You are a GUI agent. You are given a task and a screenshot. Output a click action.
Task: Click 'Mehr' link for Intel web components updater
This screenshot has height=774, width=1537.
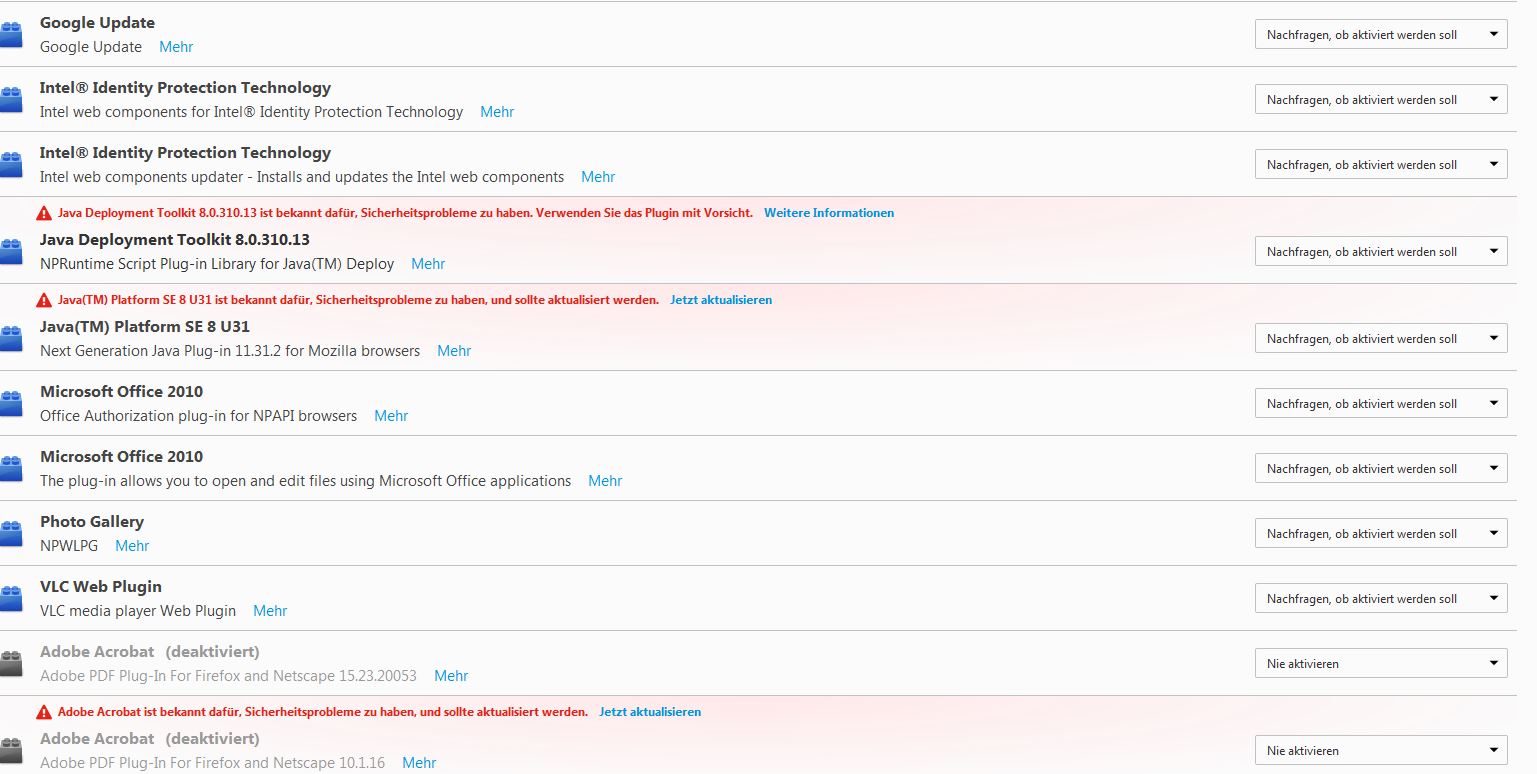[x=598, y=177]
